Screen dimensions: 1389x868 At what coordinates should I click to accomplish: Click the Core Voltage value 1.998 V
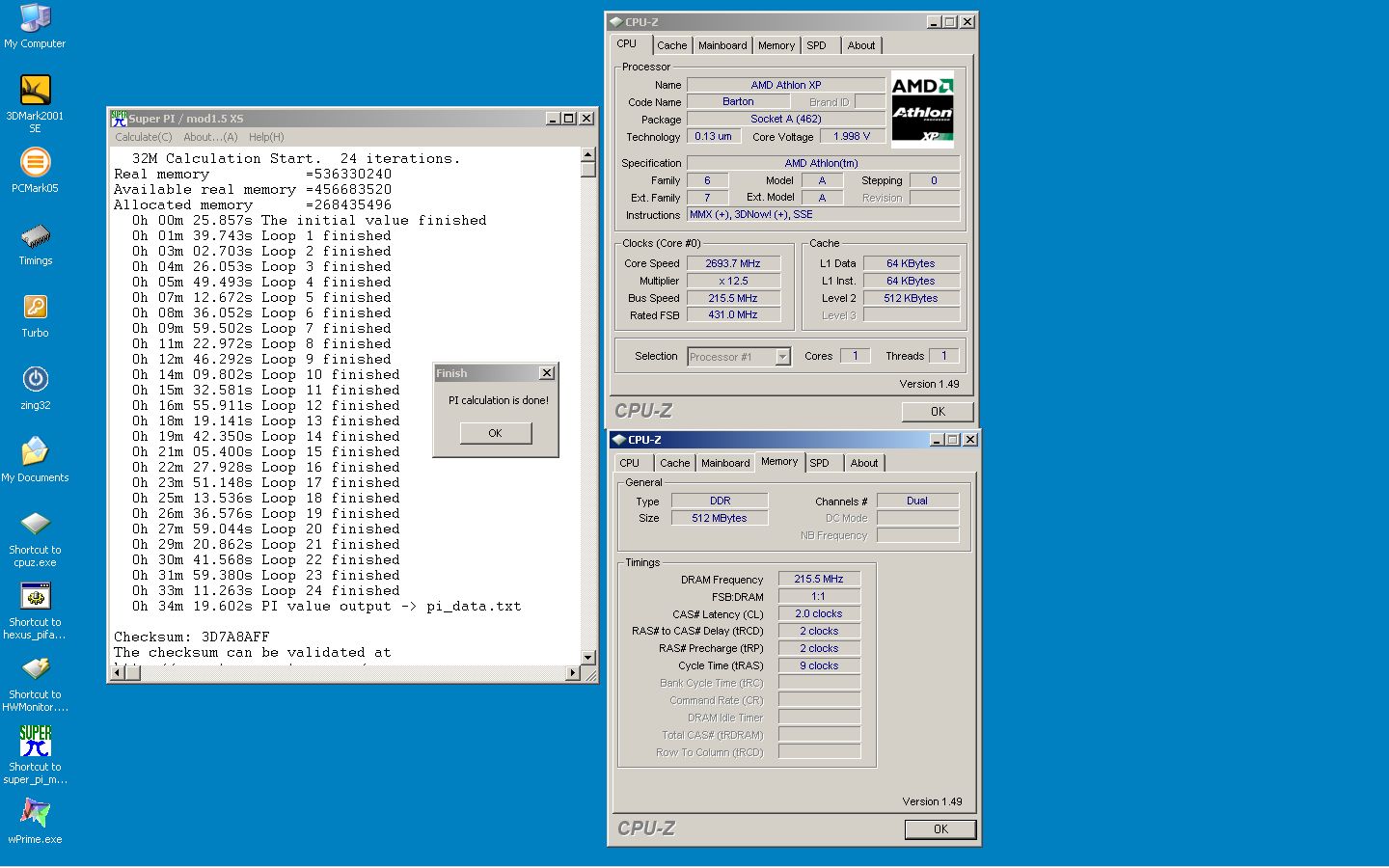click(852, 137)
